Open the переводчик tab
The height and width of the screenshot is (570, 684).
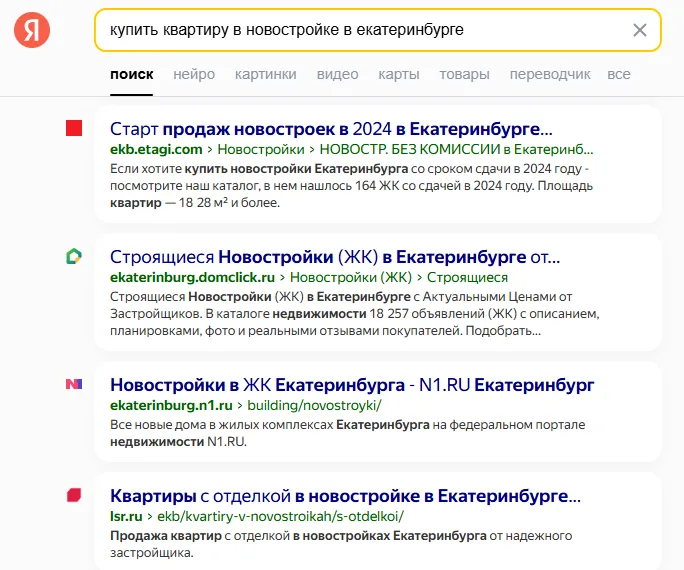[550, 75]
